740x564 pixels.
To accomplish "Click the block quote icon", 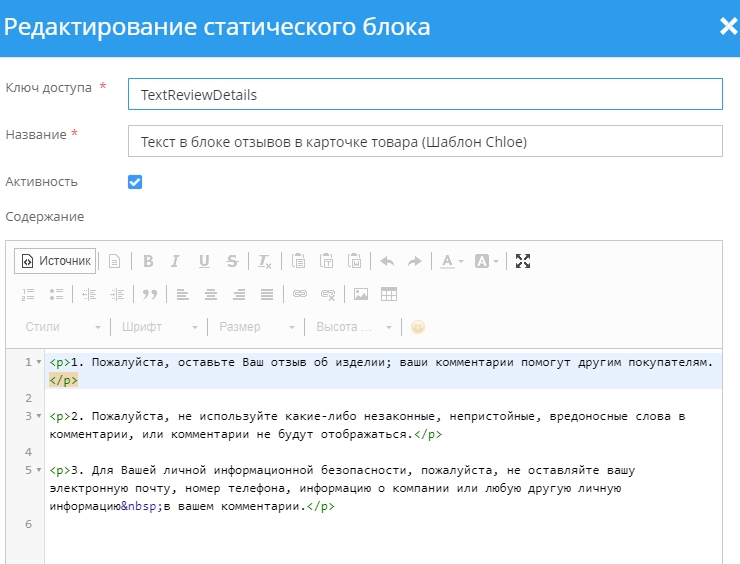I will pos(150,294).
